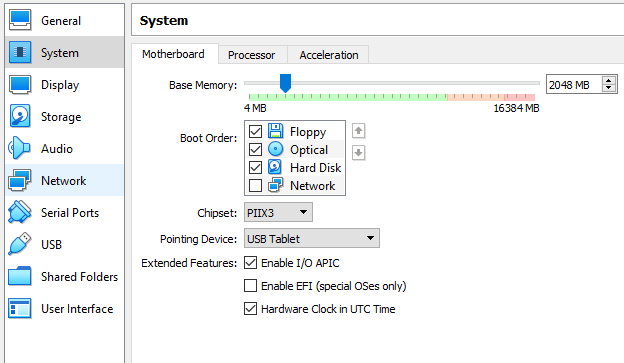Go to USB settings label
624x363 pixels.
(x=51, y=244)
